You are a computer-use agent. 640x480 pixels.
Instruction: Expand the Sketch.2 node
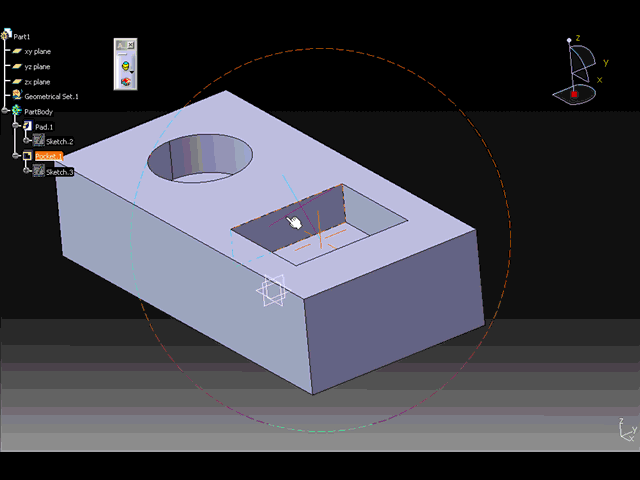coord(26,140)
